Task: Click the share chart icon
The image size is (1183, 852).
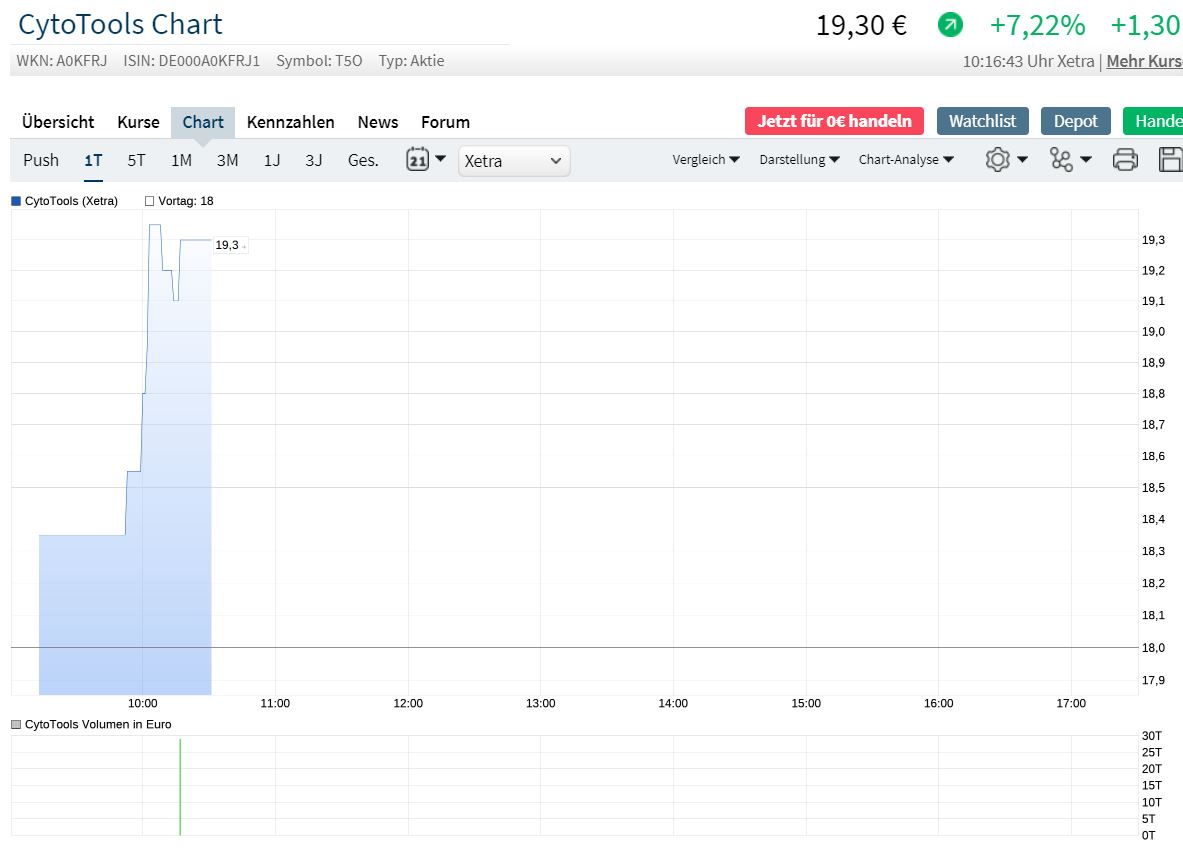Action: tap(1062, 160)
